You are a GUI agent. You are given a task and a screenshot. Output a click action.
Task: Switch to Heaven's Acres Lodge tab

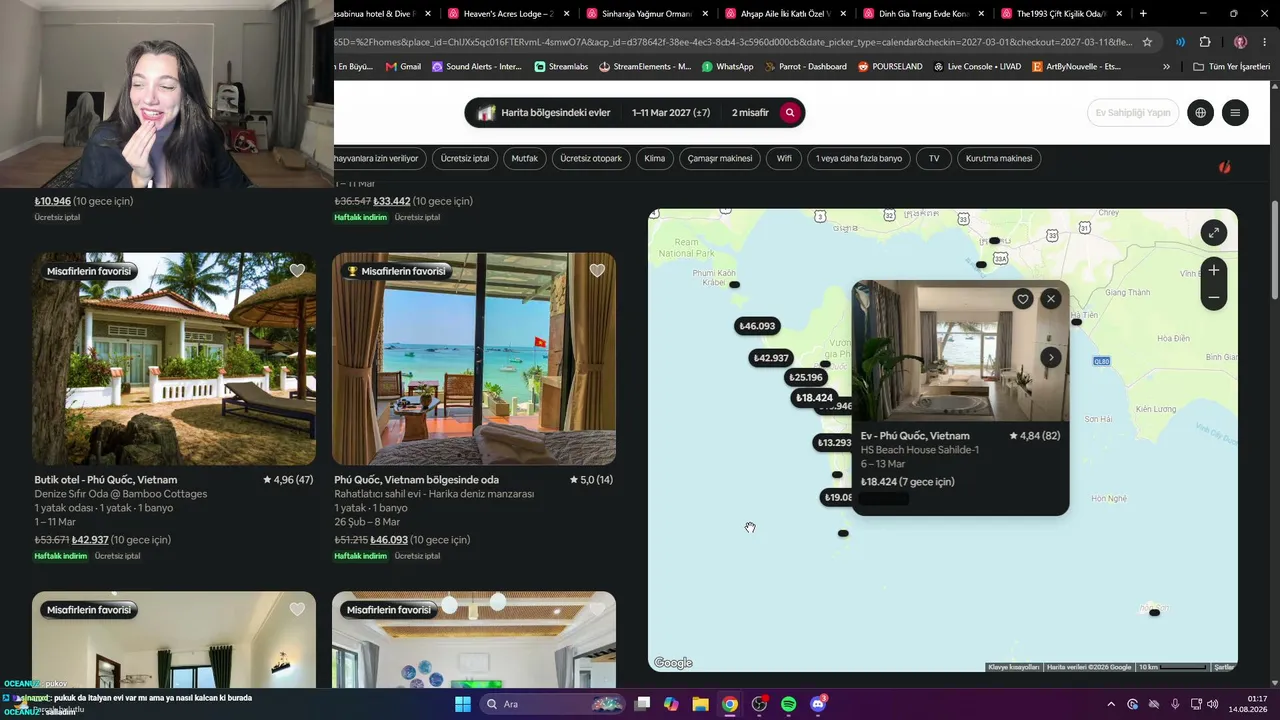(x=507, y=14)
